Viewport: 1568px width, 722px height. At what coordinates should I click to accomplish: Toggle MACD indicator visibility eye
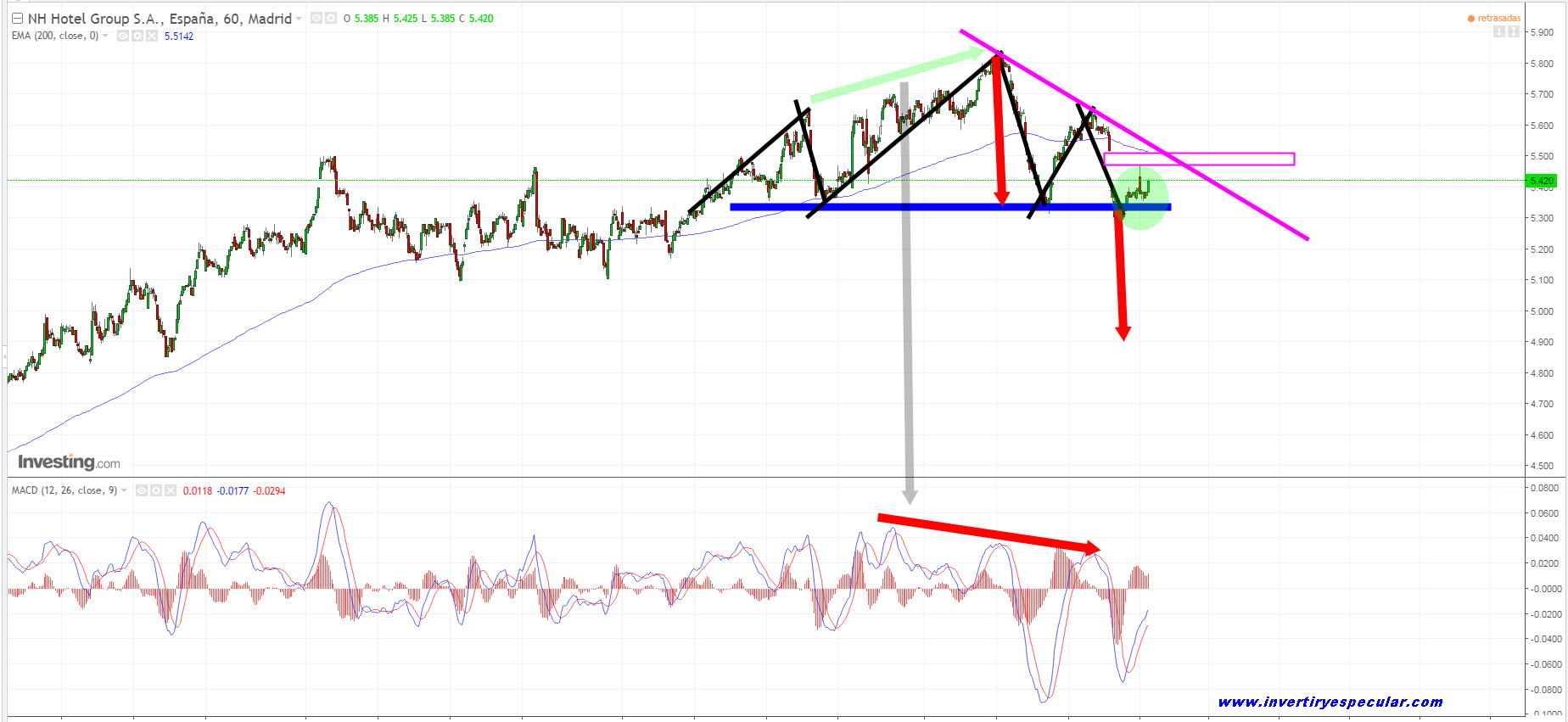tap(142, 490)
